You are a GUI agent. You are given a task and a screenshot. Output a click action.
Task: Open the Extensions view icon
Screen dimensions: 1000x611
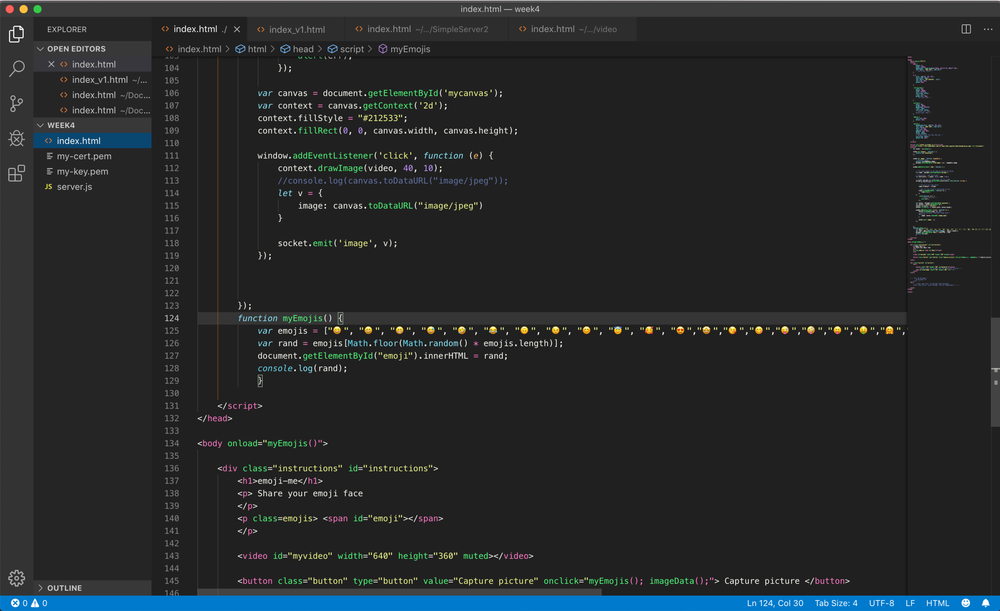[x=16, y=174]
